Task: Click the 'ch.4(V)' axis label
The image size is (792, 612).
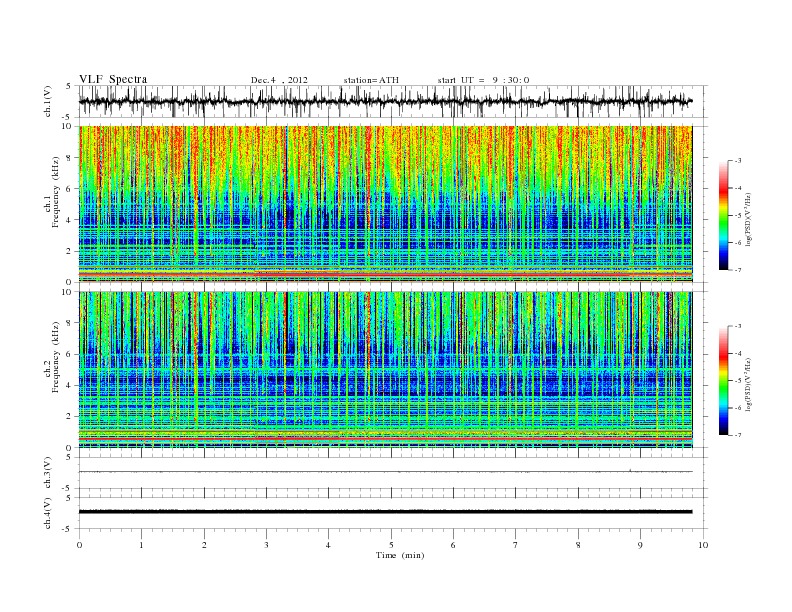Action: pyautogui.click(x=48, y=513)
